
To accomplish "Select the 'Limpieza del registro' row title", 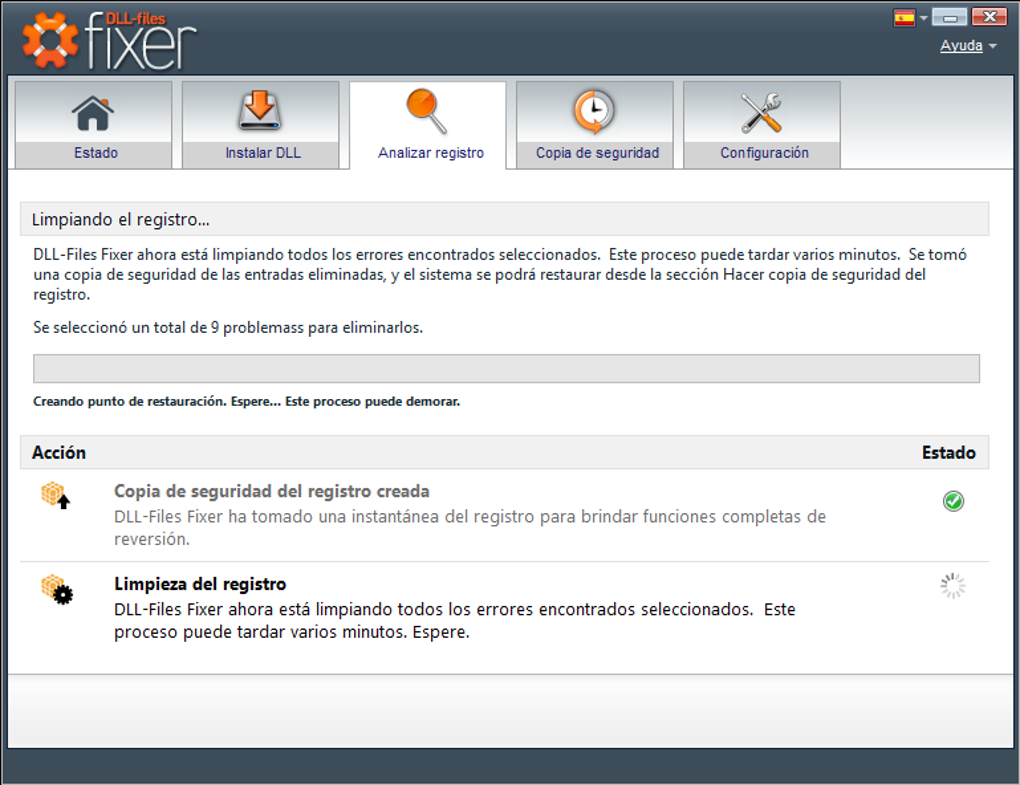I will point(200,584).
